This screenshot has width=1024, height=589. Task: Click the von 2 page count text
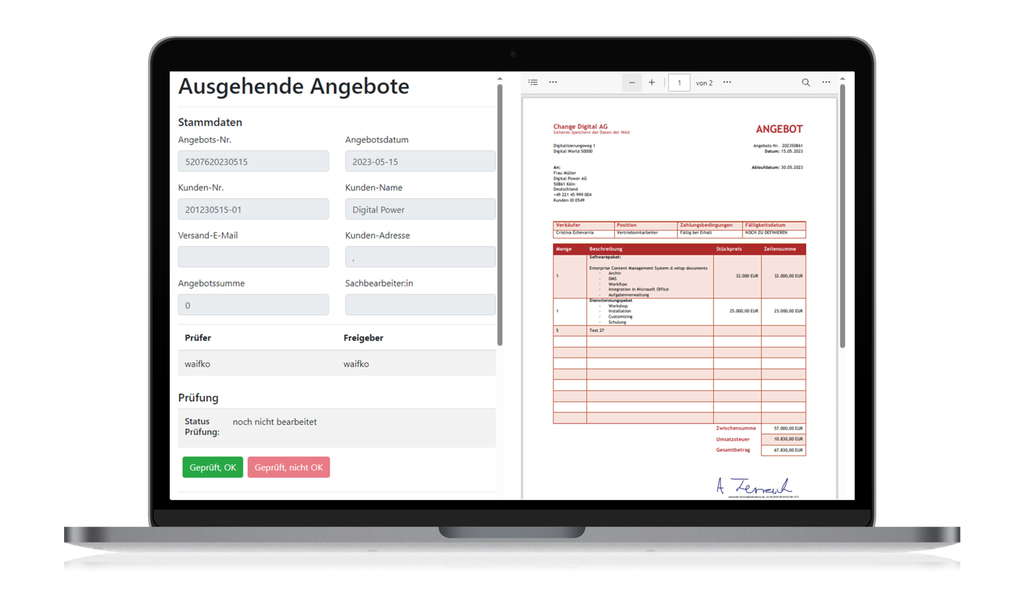pos(704,83)
